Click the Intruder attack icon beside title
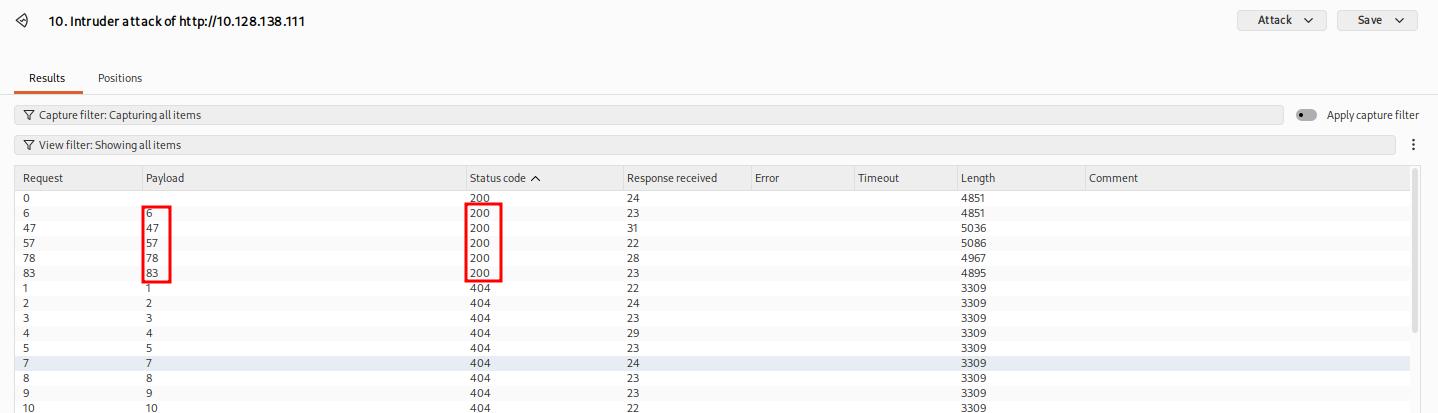 22,20
